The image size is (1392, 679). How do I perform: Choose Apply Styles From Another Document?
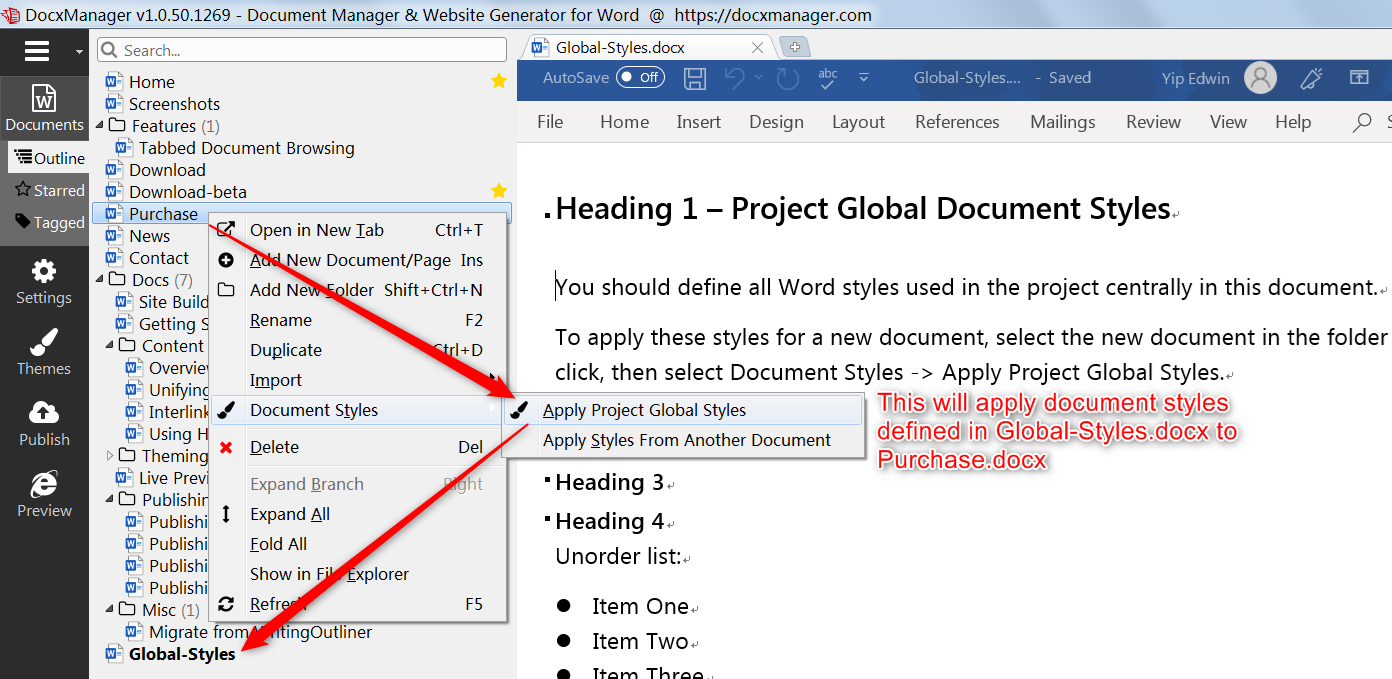683,440
